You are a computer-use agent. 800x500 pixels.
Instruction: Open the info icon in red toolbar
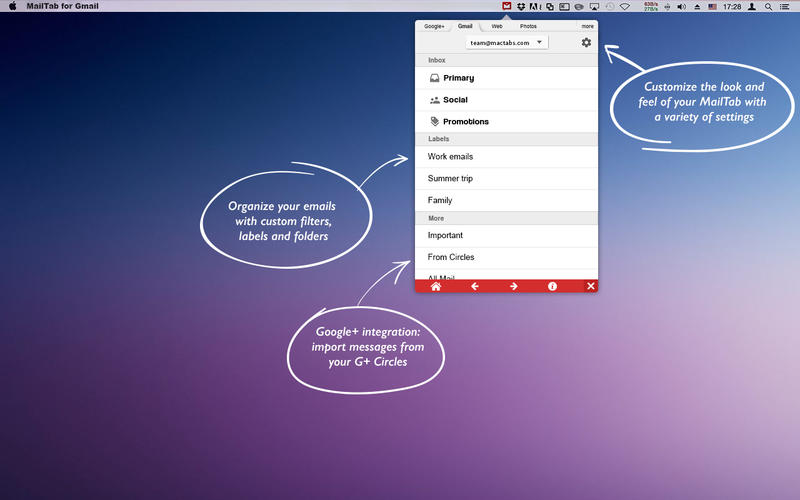point(552,286)
